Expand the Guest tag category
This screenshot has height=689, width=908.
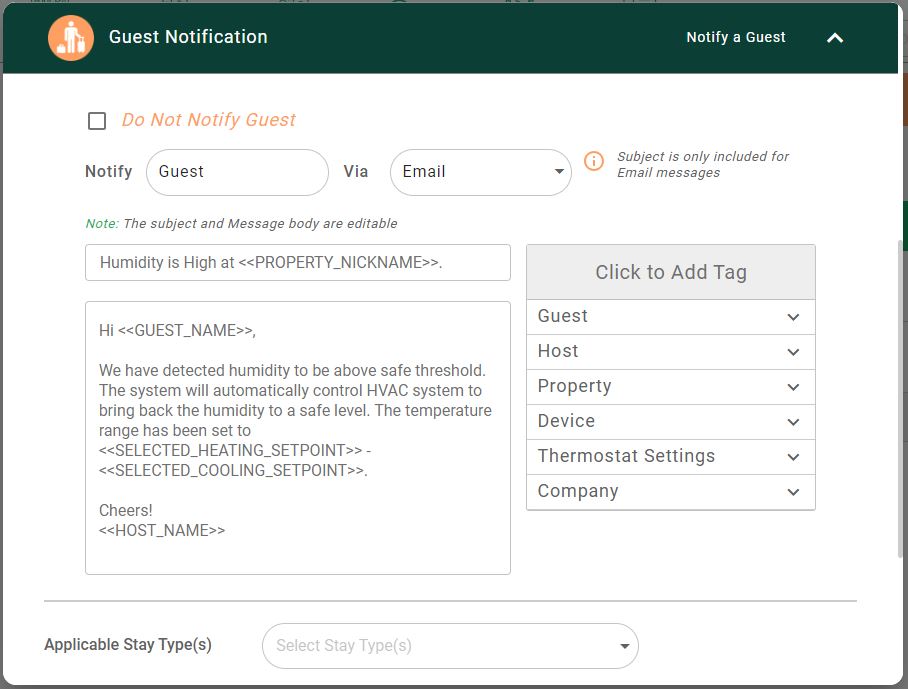point(671,317)
